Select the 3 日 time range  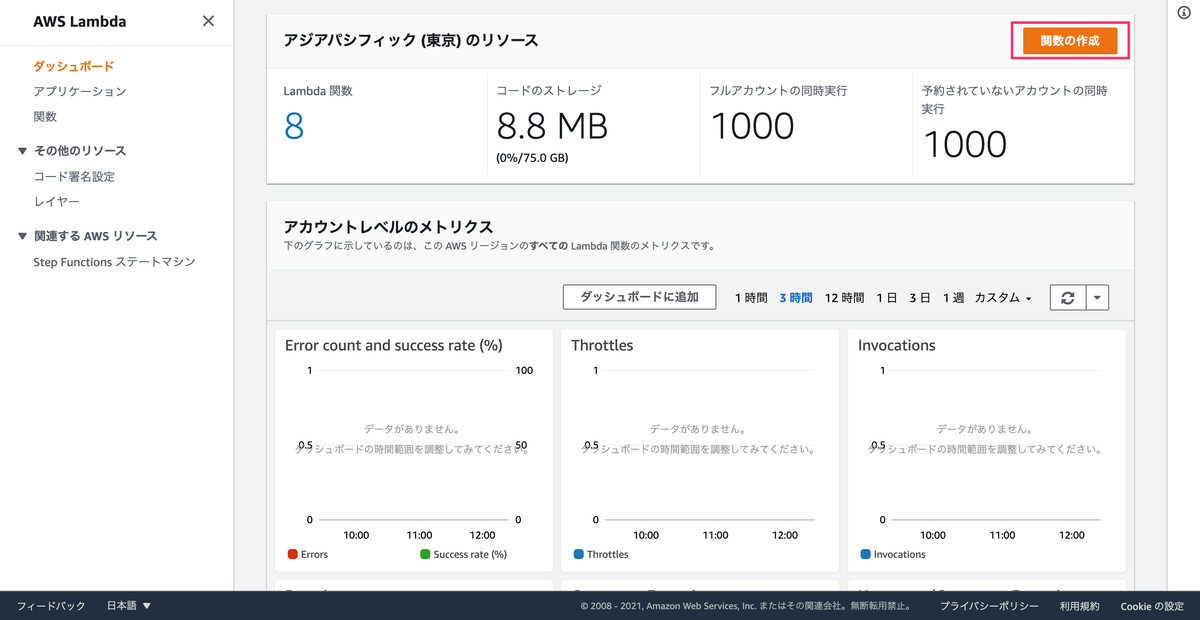tap(920, 298)
